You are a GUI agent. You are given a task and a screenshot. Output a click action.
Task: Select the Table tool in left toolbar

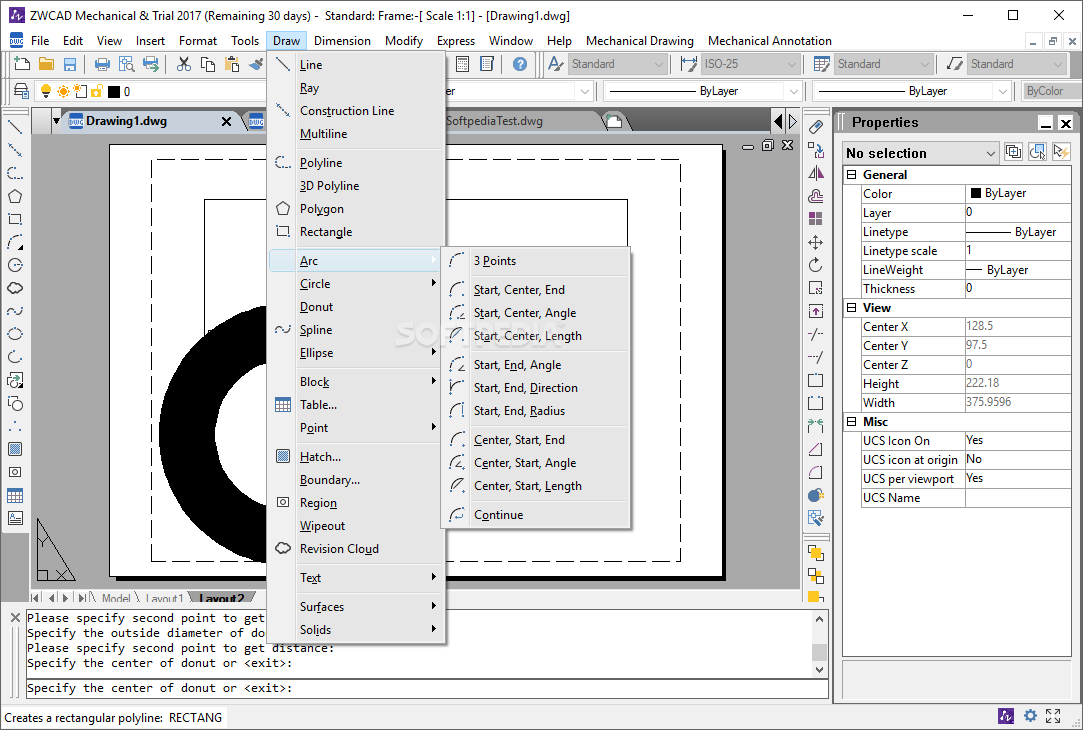pyautogui.click(x=15, y=495)
